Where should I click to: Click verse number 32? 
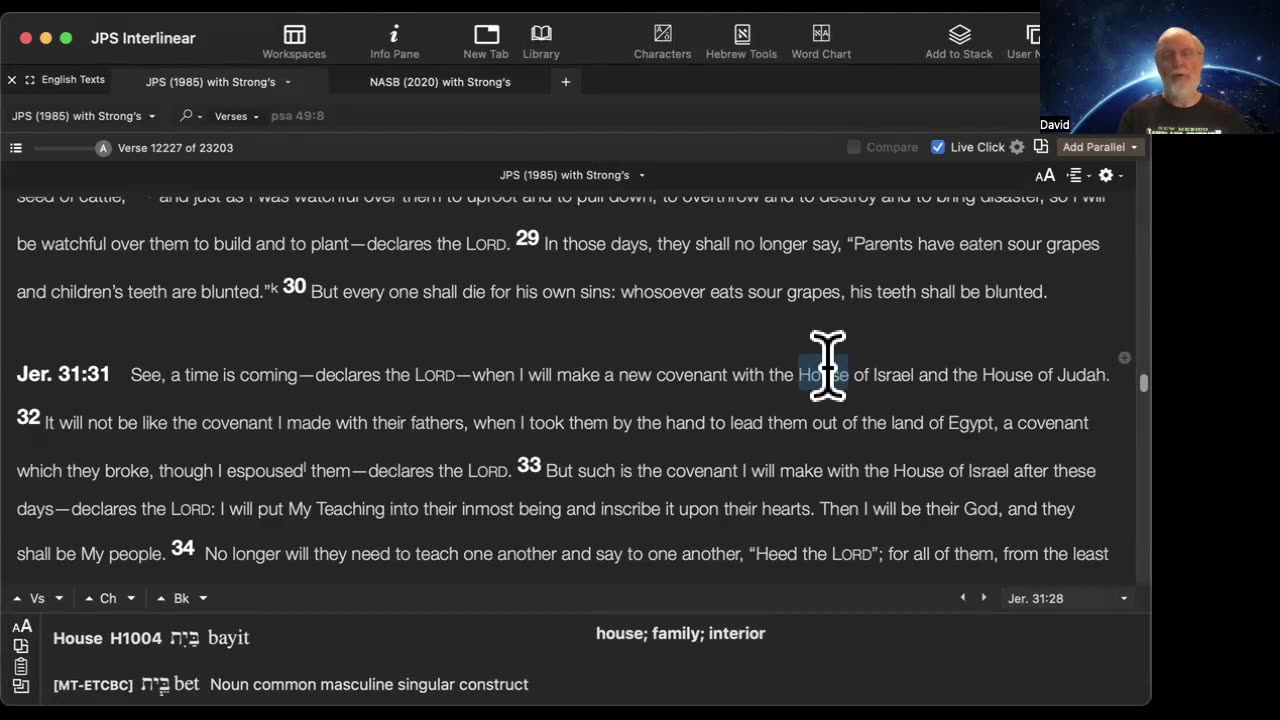[x=28, y=417]
